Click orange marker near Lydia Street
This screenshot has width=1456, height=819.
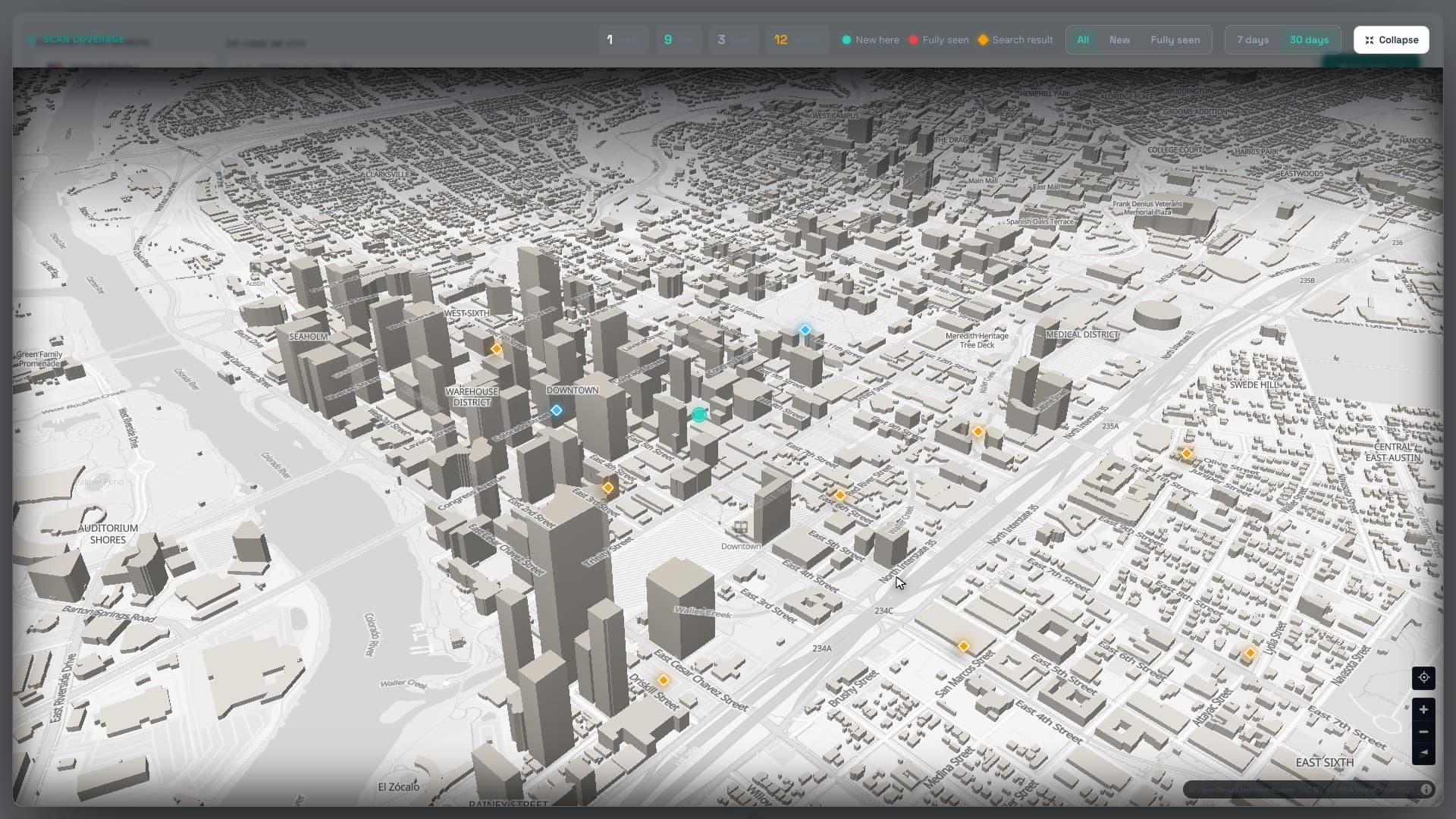[x=1250, y=653]
